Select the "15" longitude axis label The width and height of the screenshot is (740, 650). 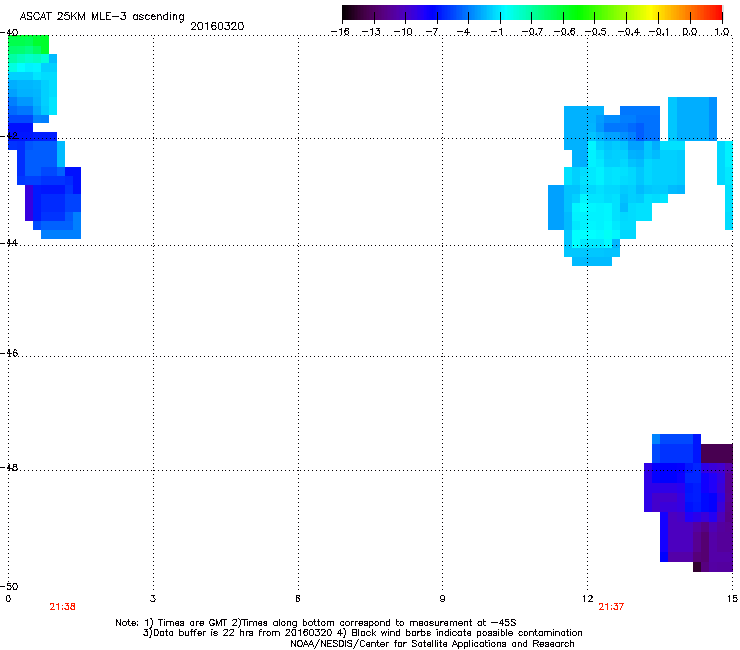732,599
